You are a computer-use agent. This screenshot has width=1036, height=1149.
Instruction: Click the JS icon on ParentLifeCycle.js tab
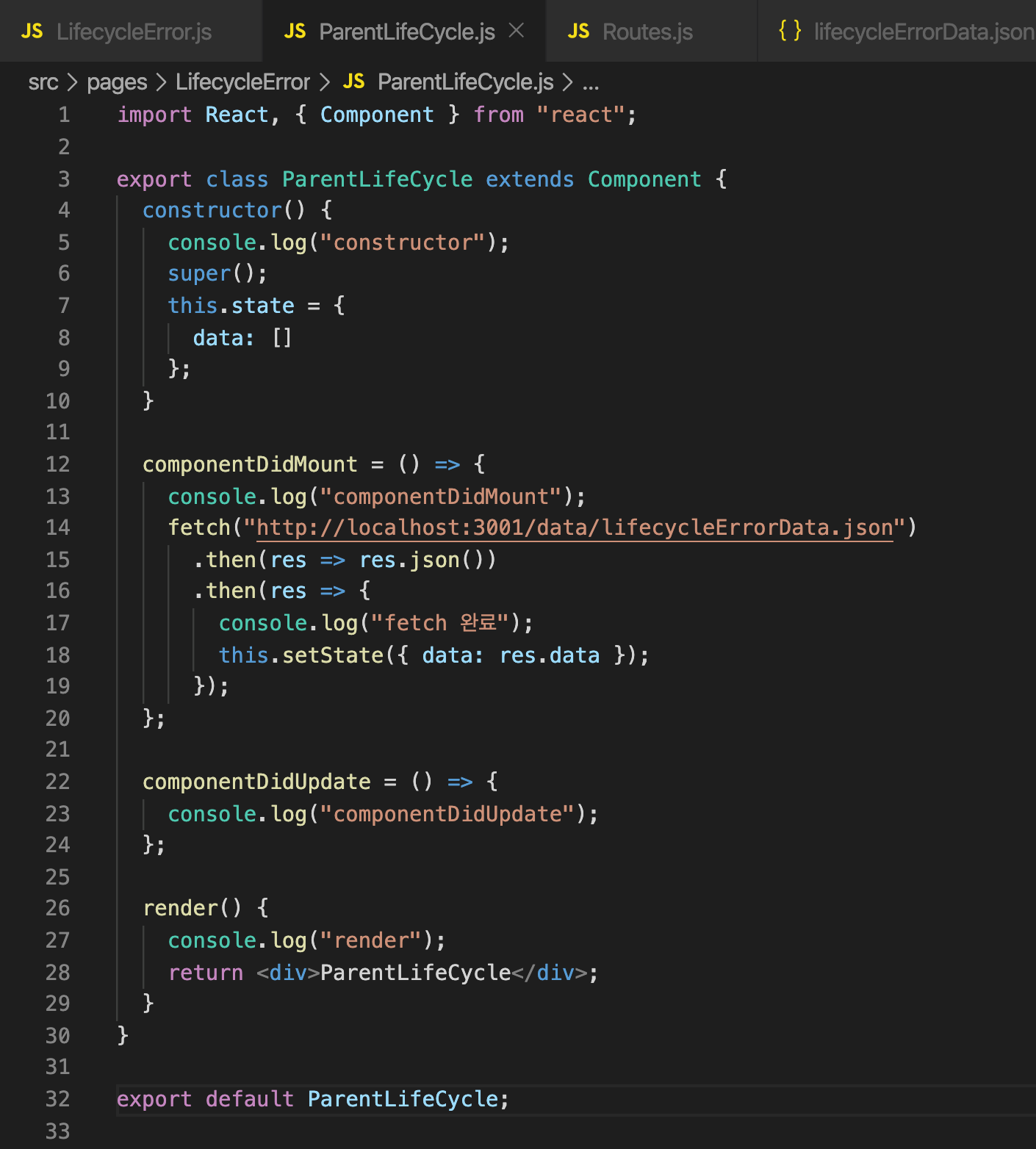pos(295,32)
